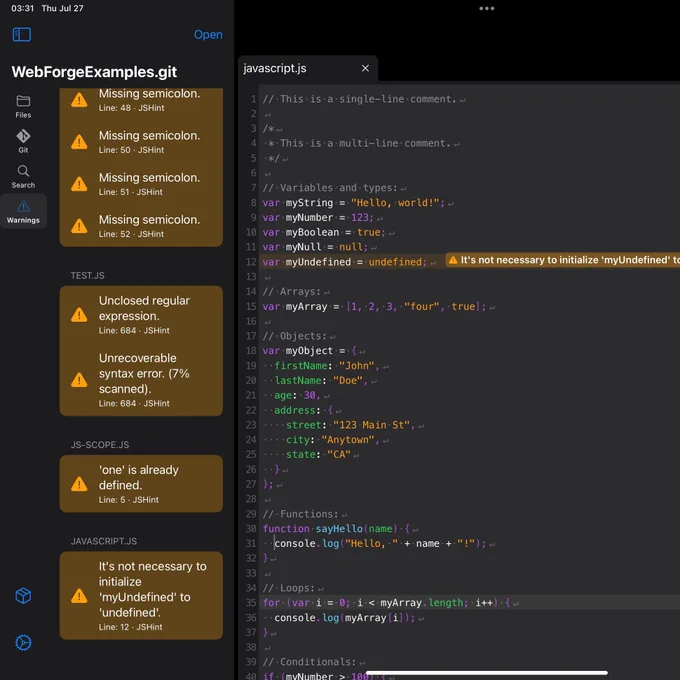Click the Thu Jul 27 date
The image size is (680, 680).
pos(62,8)
